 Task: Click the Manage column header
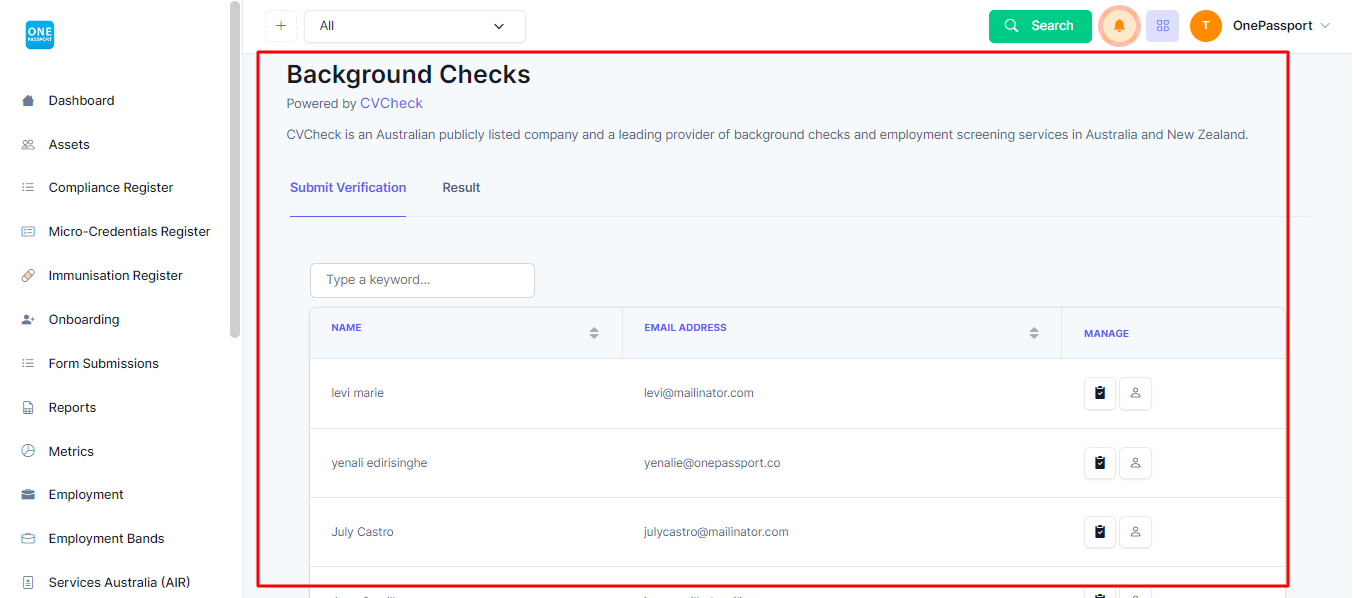[x=1106, y=334]
